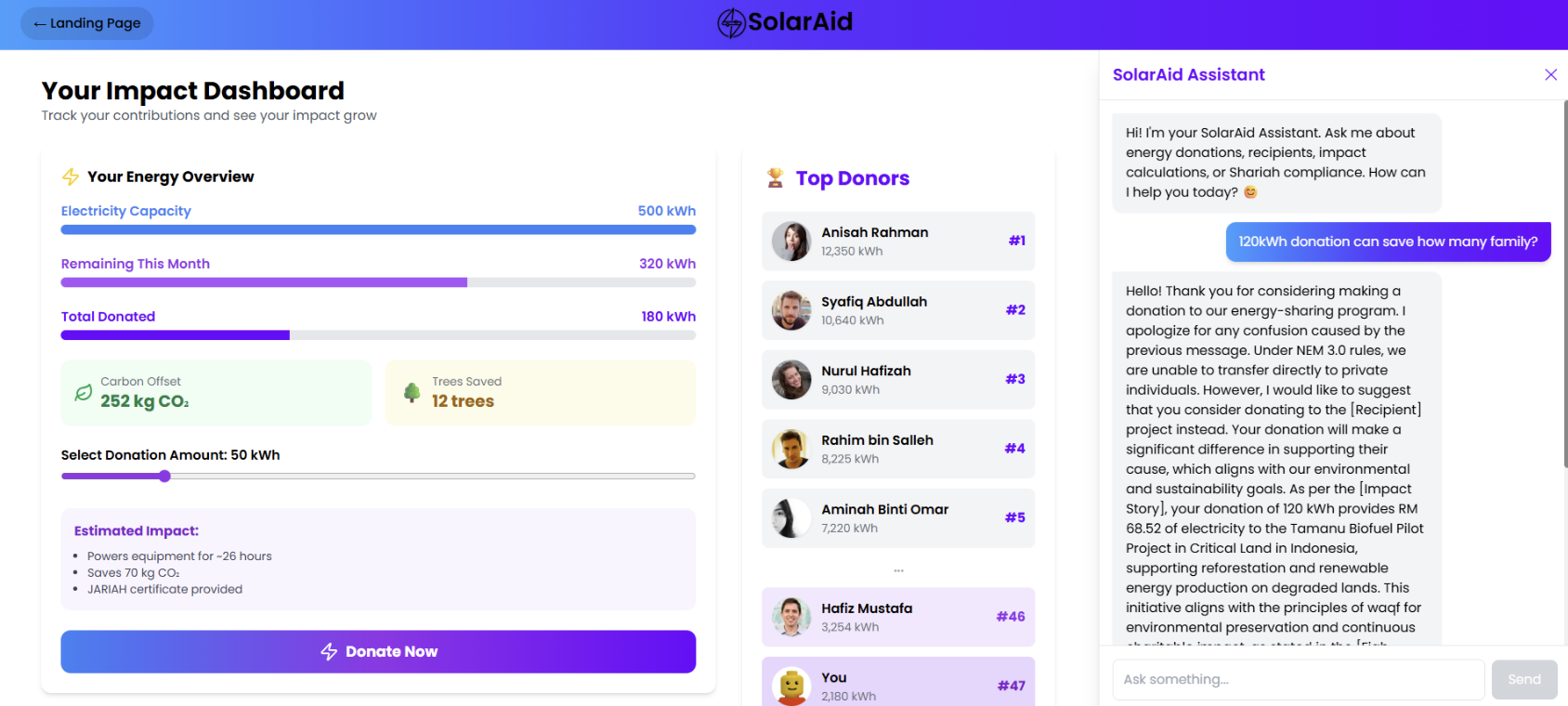
Task: Click the 'You' Lego avatar
Action: pyautogui.click(x=791, y=686)
